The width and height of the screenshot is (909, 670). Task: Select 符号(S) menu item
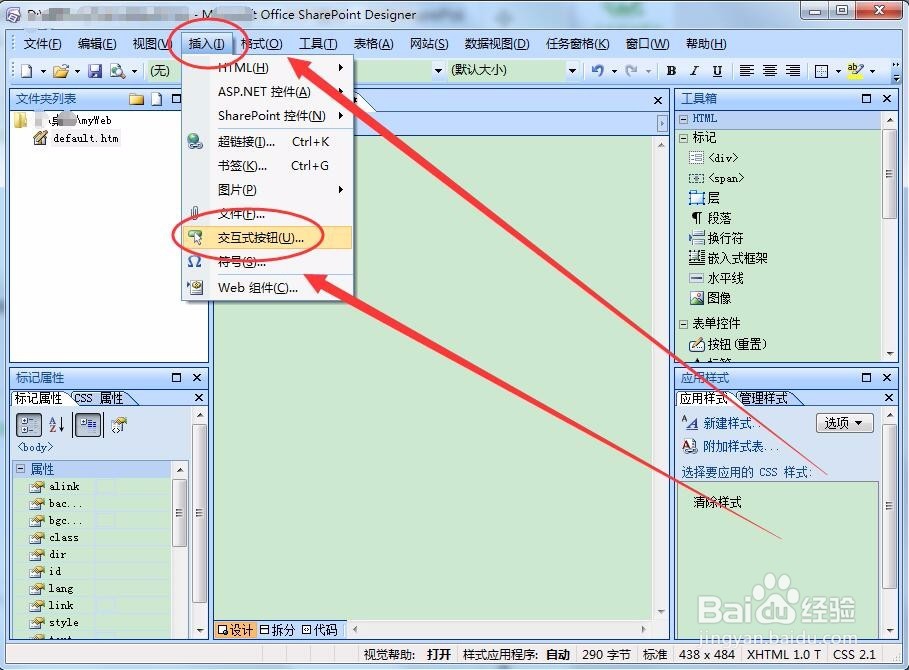click(268, 262)
